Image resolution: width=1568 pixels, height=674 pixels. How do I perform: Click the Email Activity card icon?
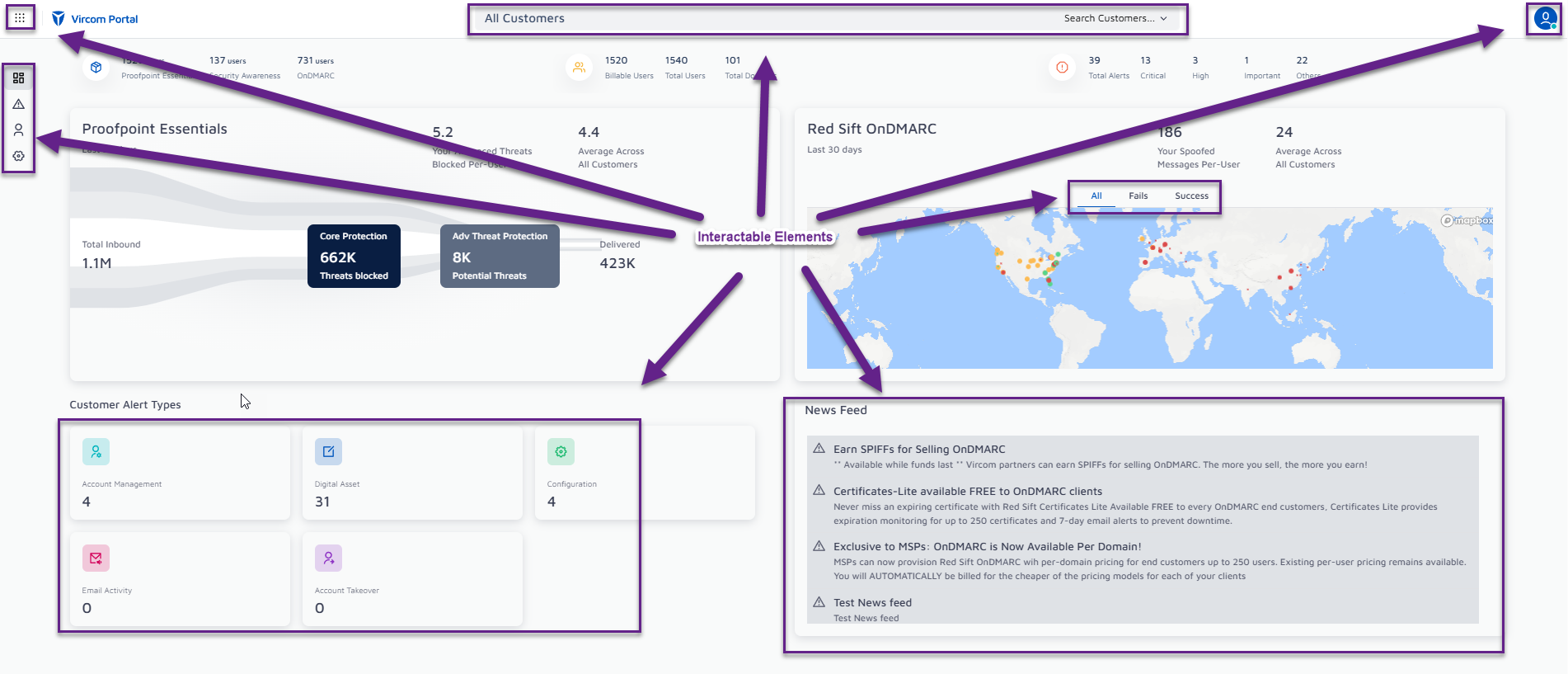96,558
